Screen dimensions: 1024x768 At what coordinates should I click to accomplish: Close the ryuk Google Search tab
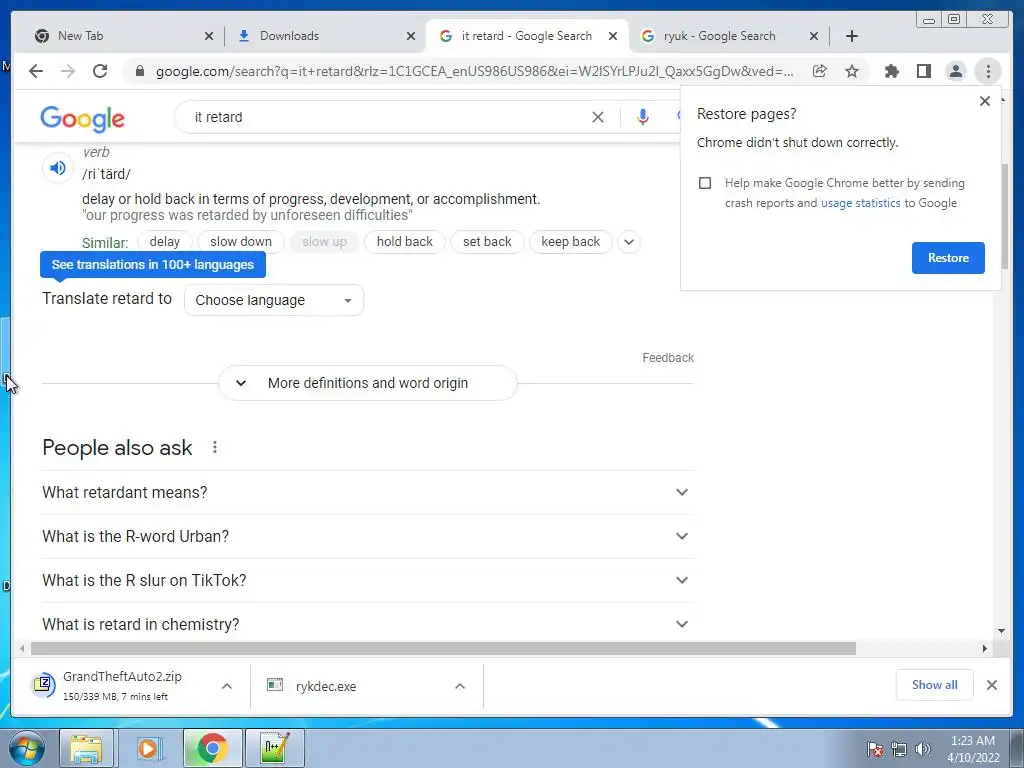click(814, 36)
